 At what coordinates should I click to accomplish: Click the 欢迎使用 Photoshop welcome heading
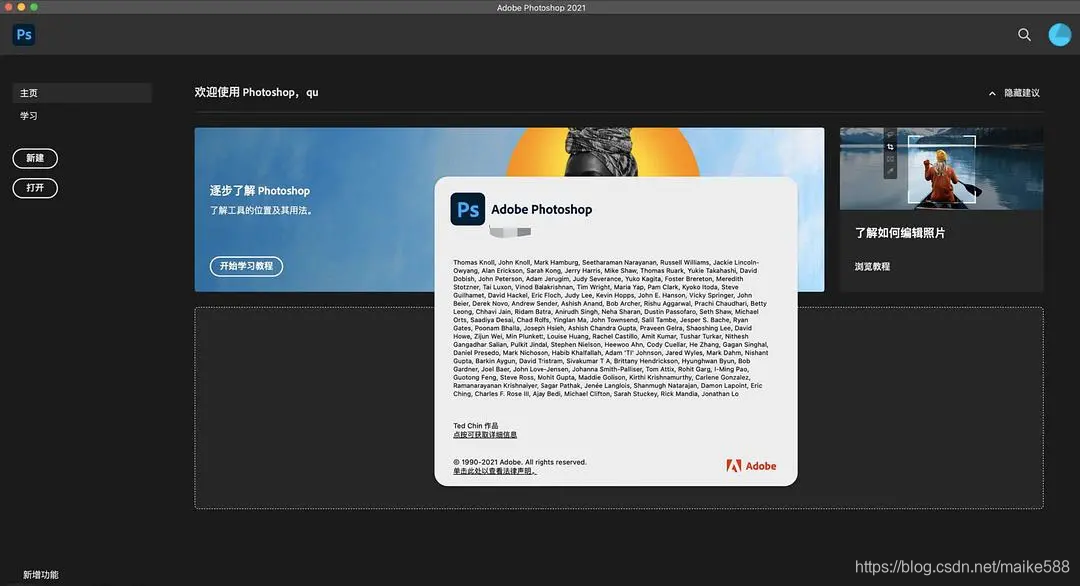tap(256, 92)
